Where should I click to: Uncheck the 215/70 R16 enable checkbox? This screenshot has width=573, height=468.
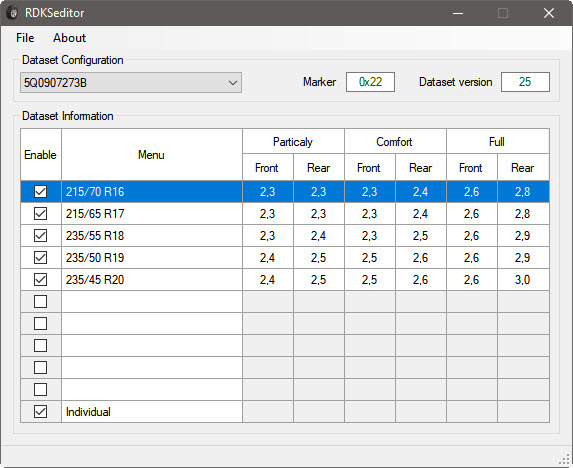[41, 191]
